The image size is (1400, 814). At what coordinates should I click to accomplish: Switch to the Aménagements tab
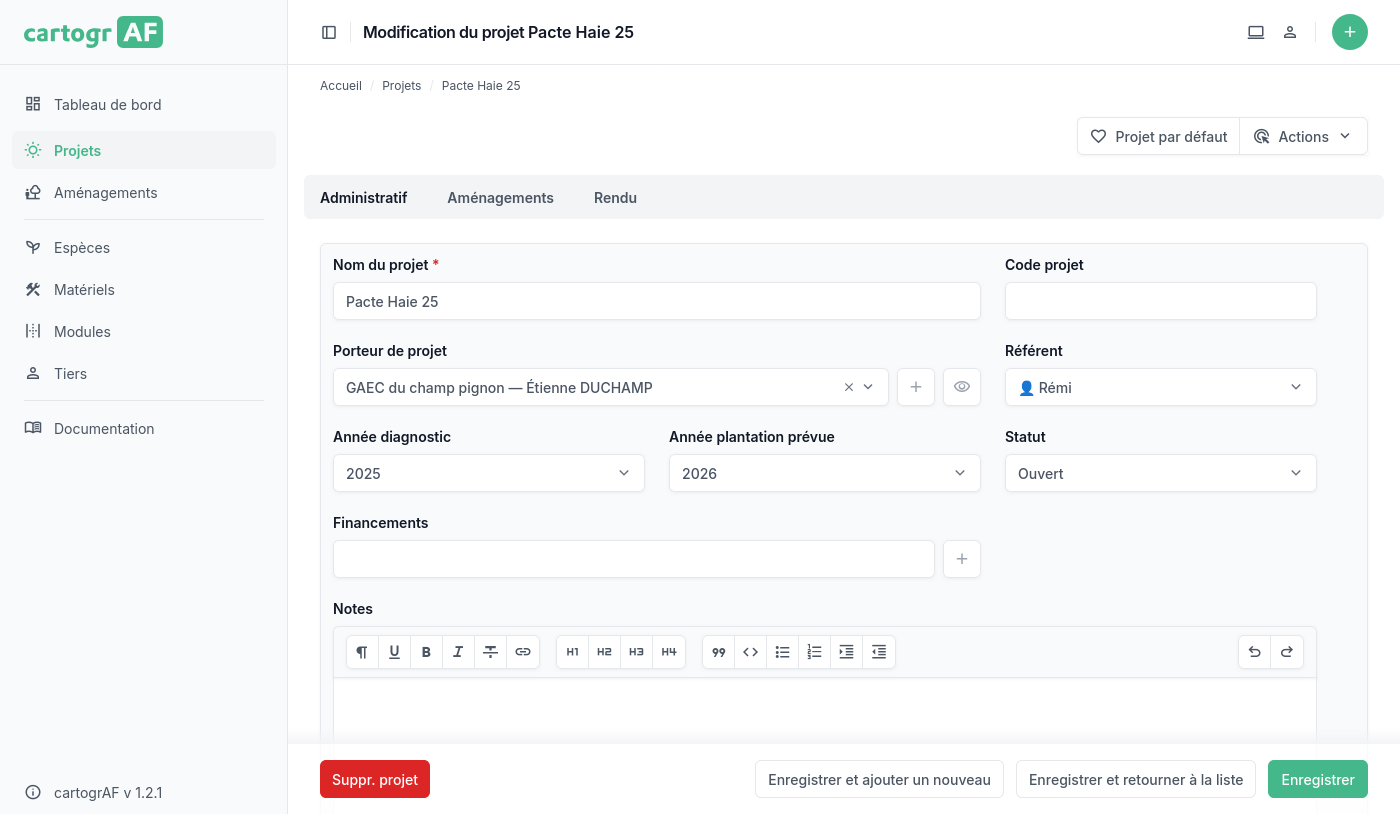tap(500, 198)
